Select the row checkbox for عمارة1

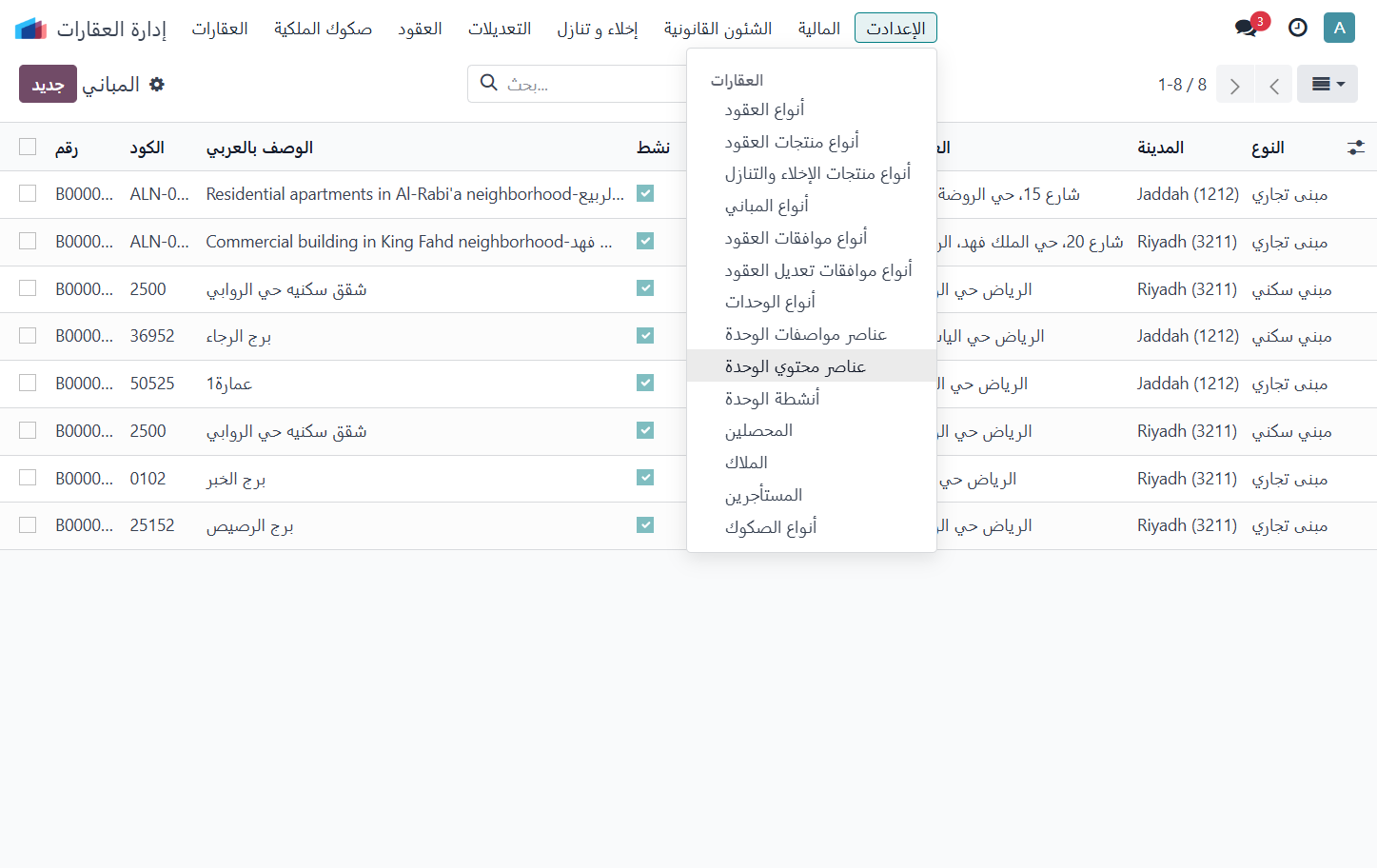[x=28, y=383]
